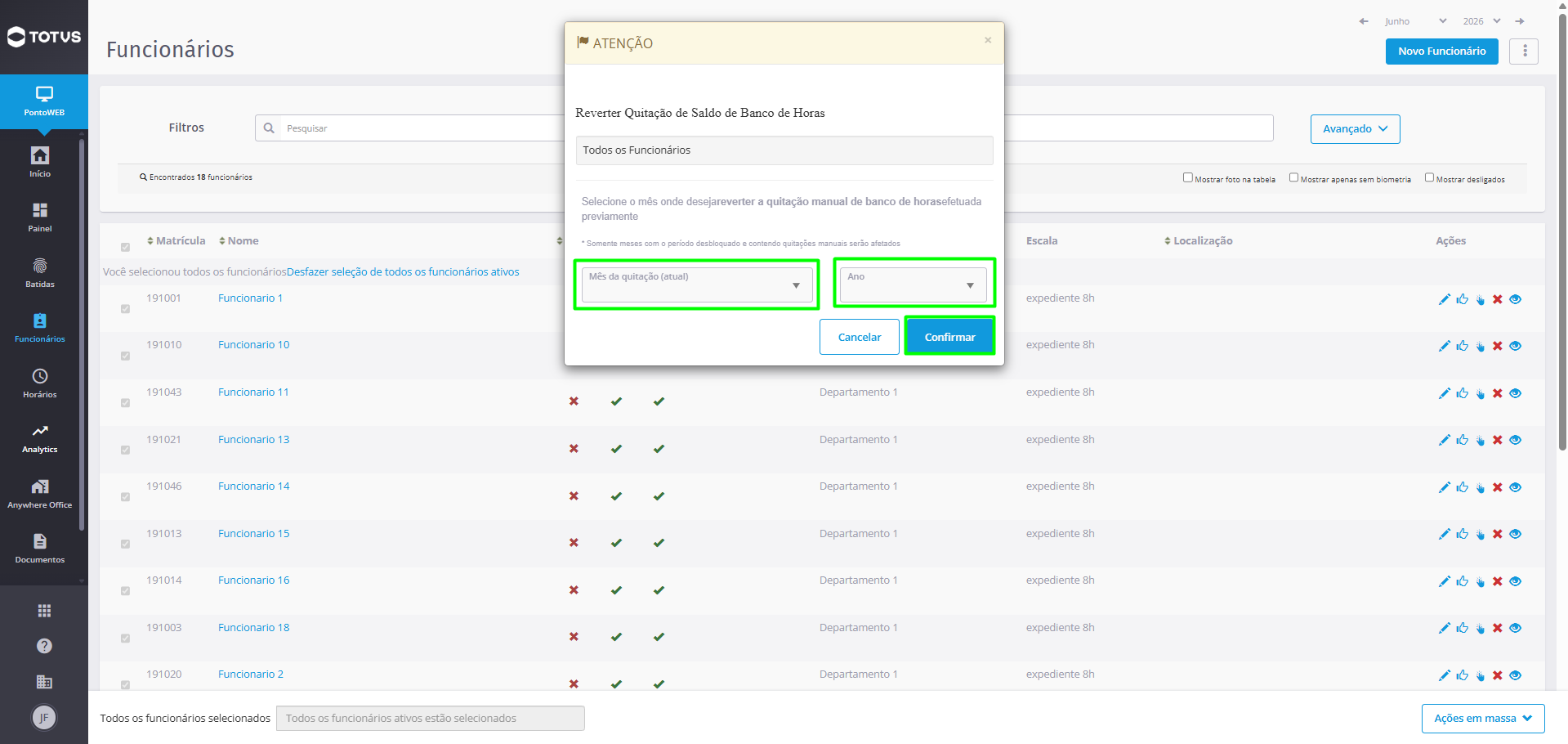
Task: Click thumbs-up icon for Funcionario 16
Action: tap(1462, 581)
